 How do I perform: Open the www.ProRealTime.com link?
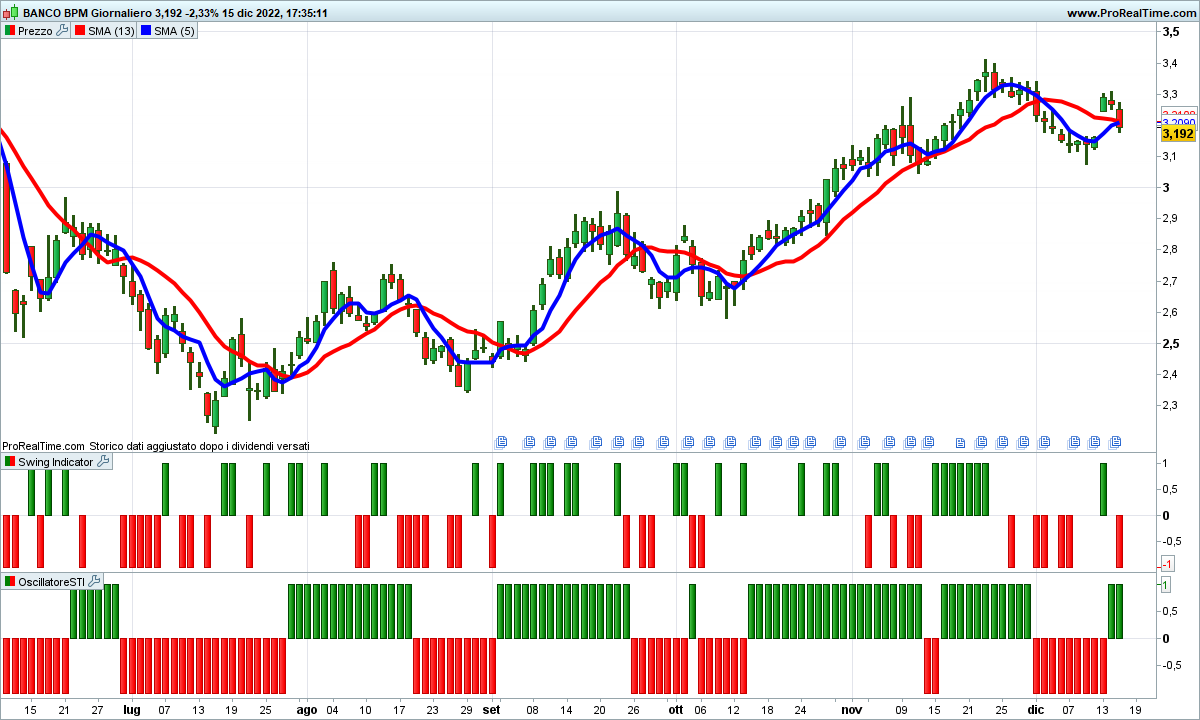[x=1130, y=14]
